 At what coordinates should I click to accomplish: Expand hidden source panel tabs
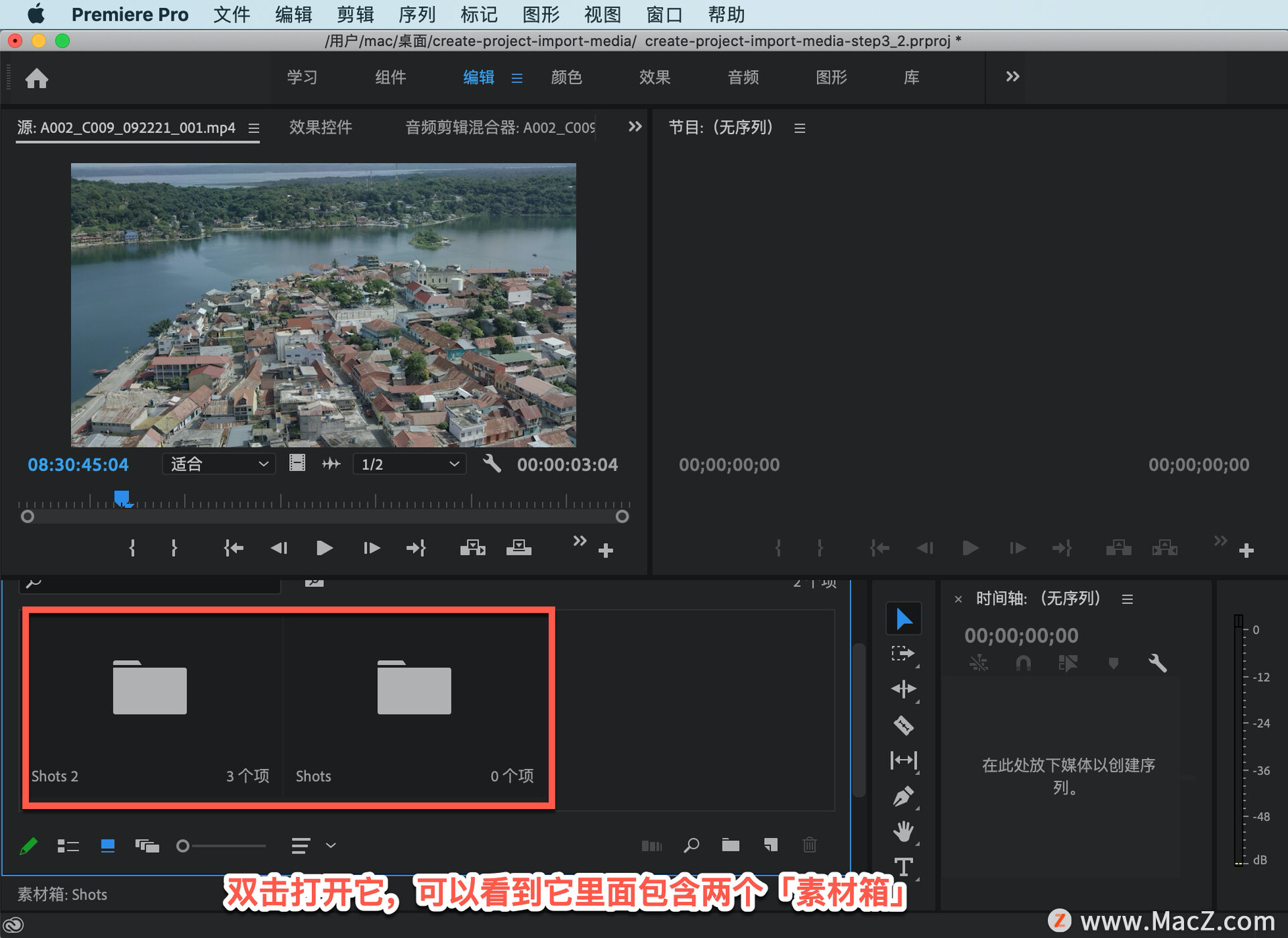[x=635, y=126]
